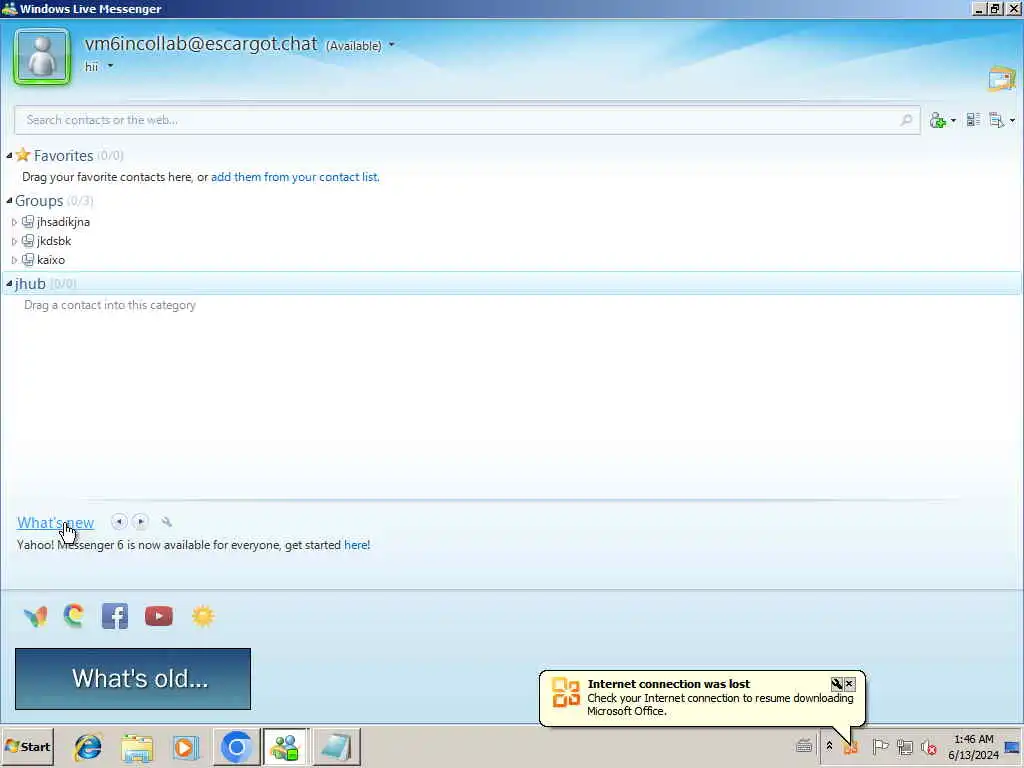The width and height of the screenshot is (1024, 768).
Task: Click the MSN butterfly icon
Action: point(35,616)
